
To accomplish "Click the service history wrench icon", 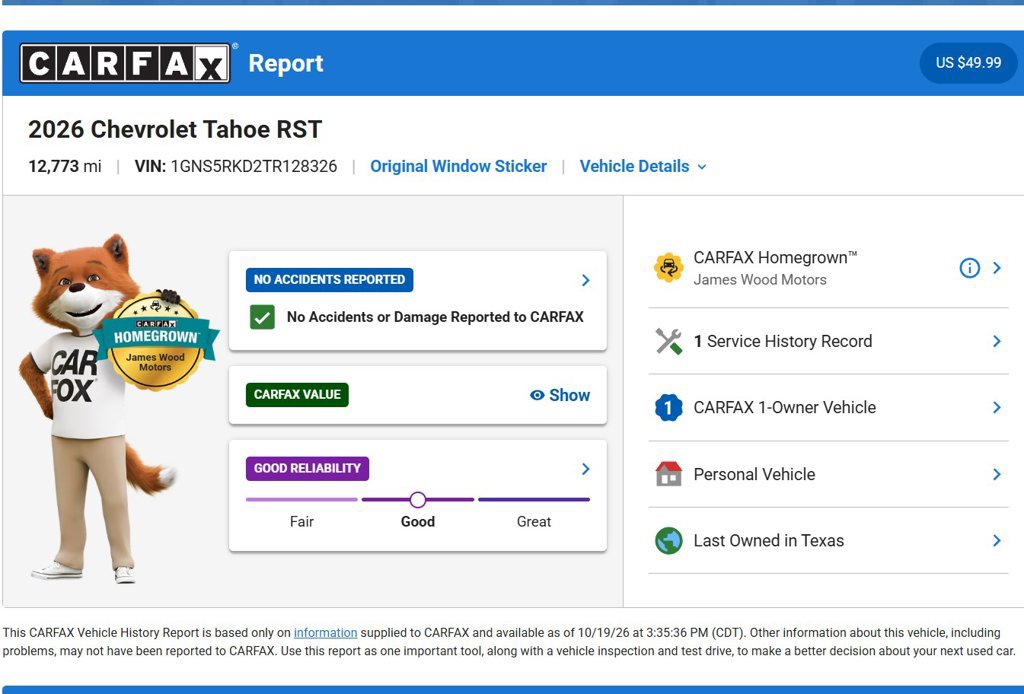I will [x=669, y=341].
